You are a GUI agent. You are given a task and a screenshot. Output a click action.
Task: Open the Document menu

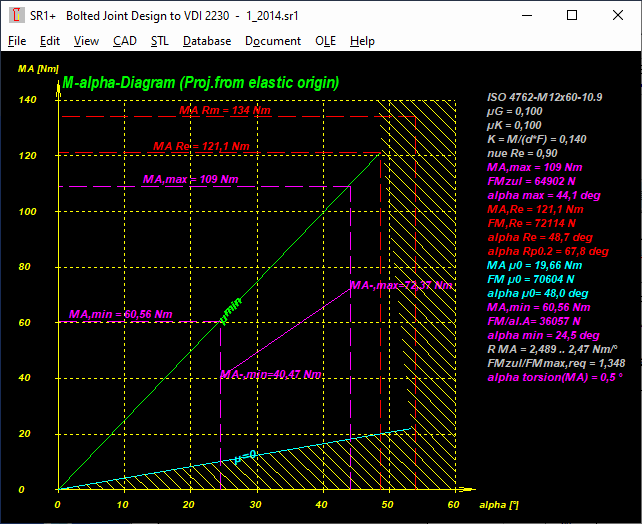pos(273,41)
